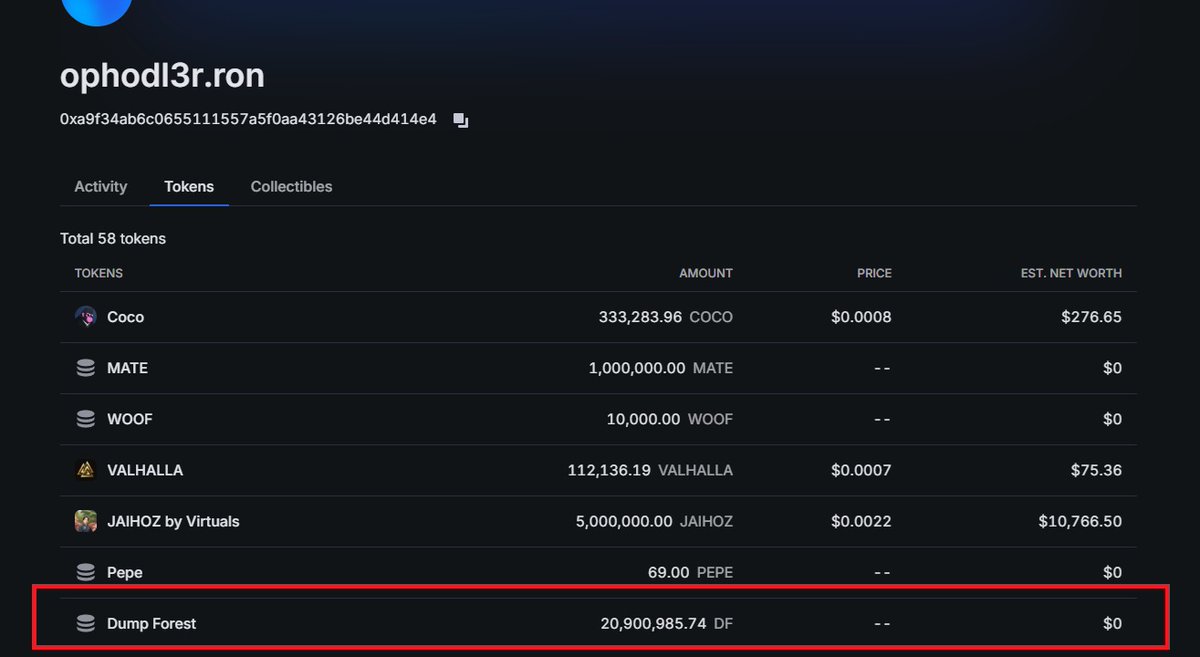Image resolution: width=1200 pixels, height=657 pixels.
Task: Click the Dump Forest net worth $0
Action: click(1112, 623)
